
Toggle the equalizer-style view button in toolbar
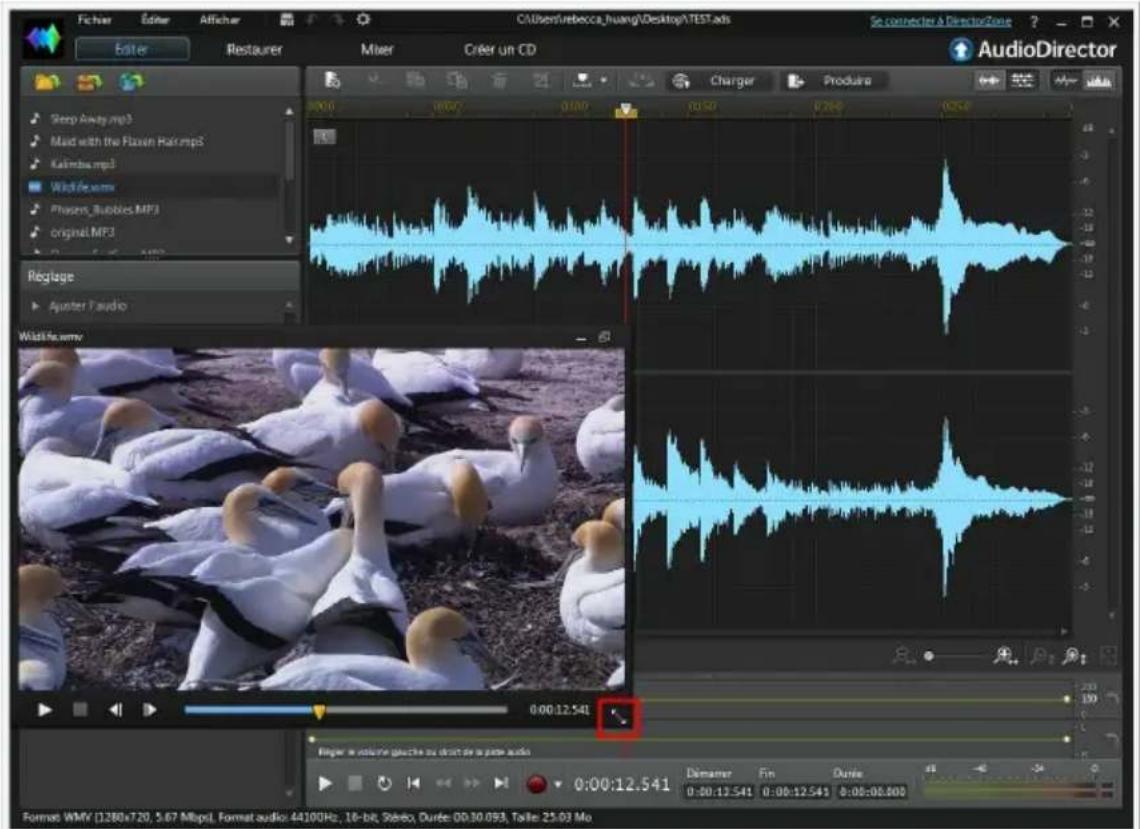[x=1022, y=81]
